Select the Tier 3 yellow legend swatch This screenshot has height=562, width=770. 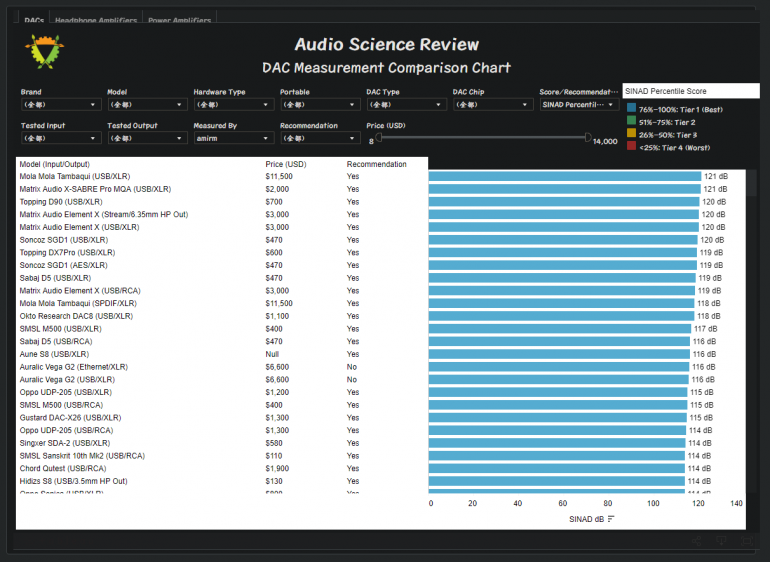click(631, 134)
